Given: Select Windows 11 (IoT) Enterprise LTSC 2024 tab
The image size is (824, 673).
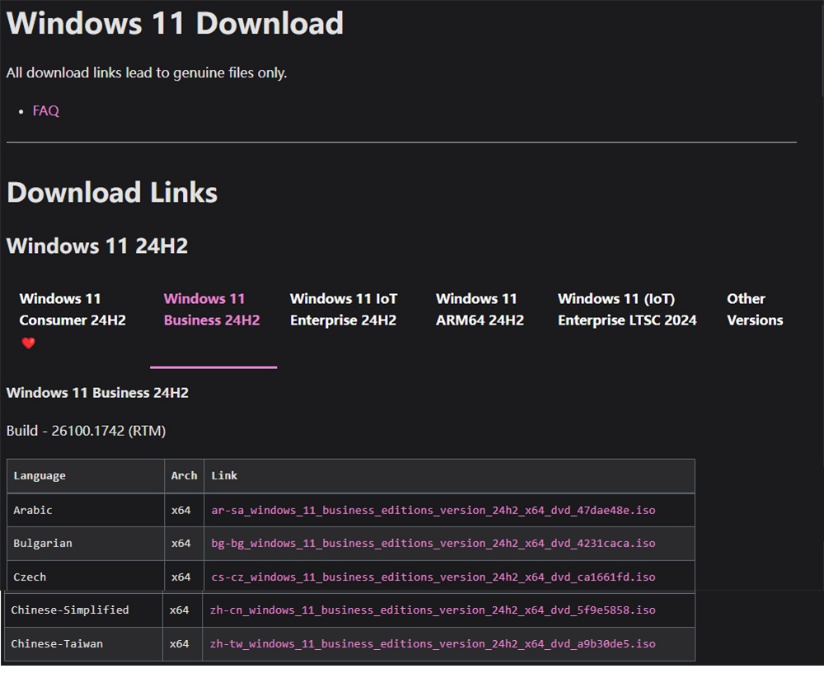Looking at the screenshot, I should pyautogui.click(x=627, y=309).
